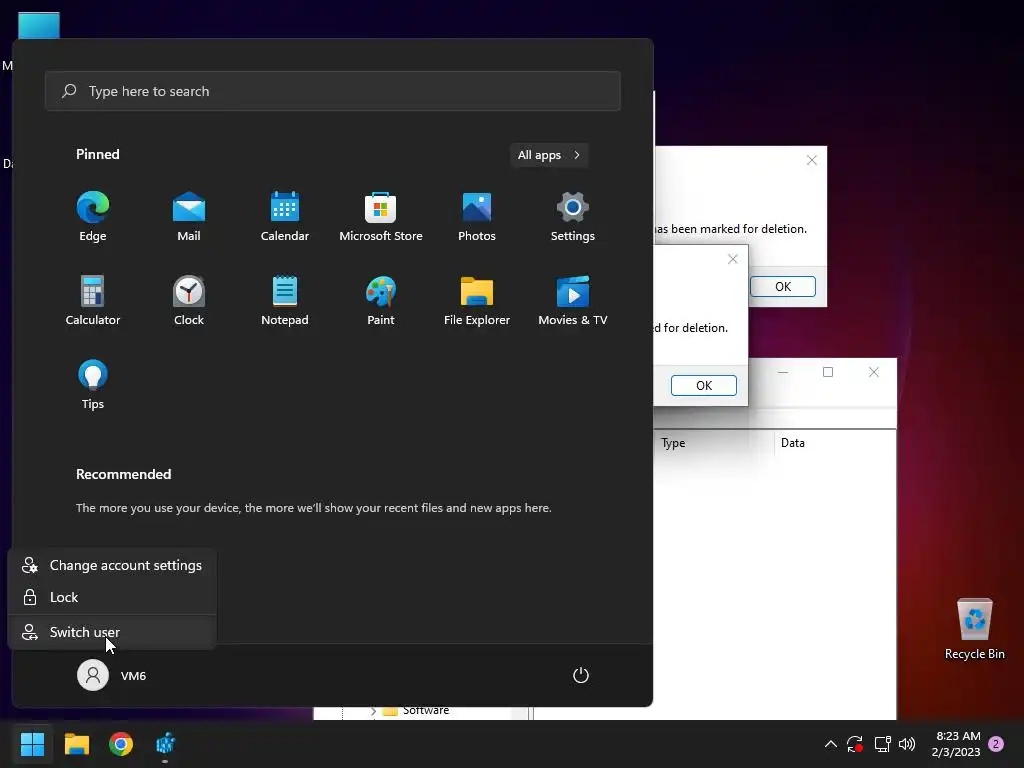Open File Explorer from pinned apps

pos(477,300)
